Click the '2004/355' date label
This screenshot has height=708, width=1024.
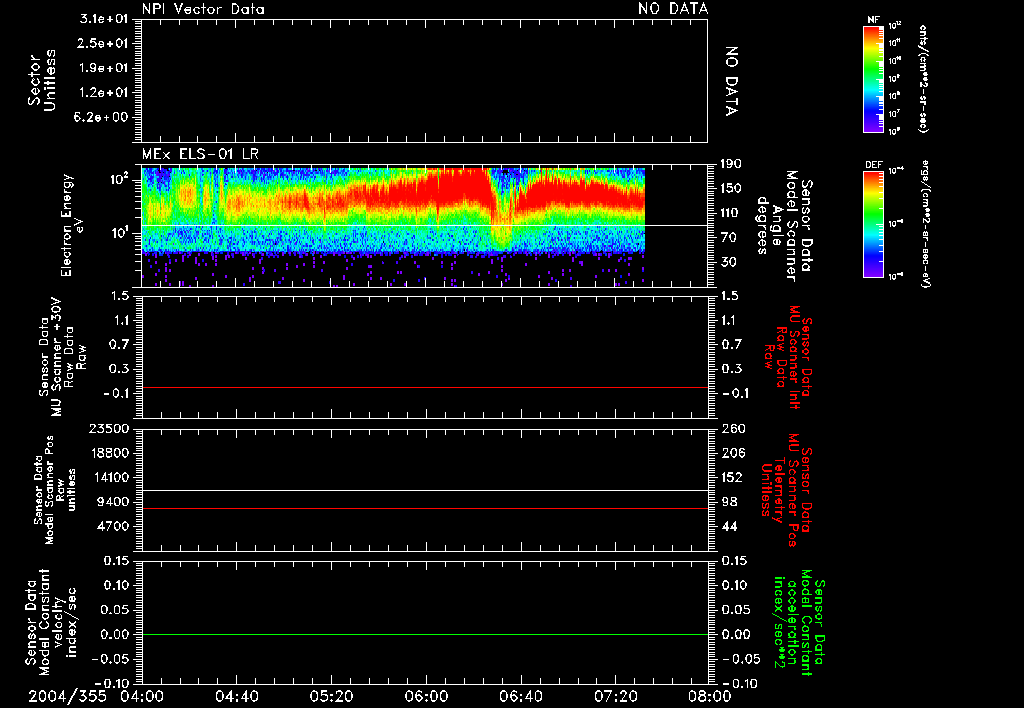67,696
